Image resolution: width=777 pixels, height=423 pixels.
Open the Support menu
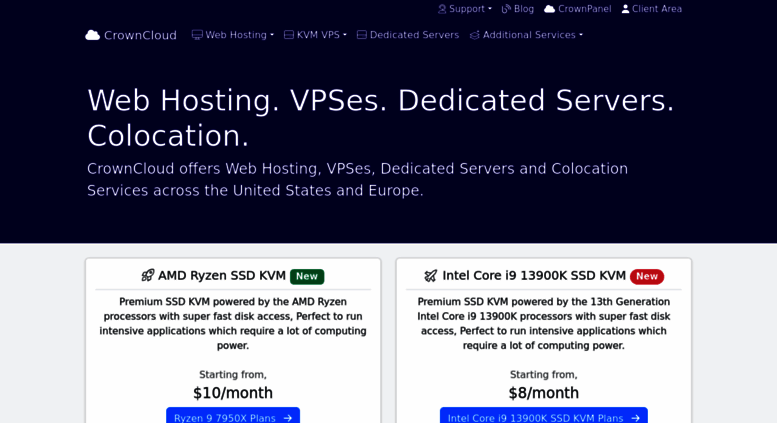coord(465,9)
